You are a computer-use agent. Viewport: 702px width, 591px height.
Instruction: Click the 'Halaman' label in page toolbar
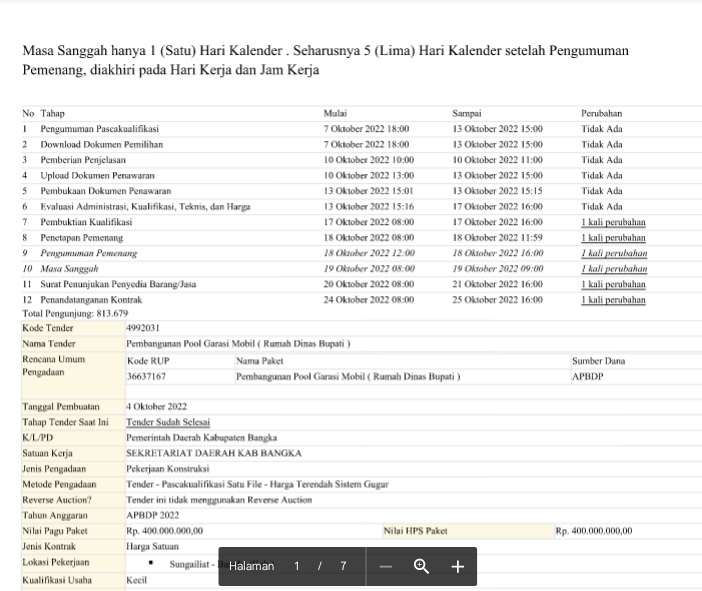pos(252,566)
